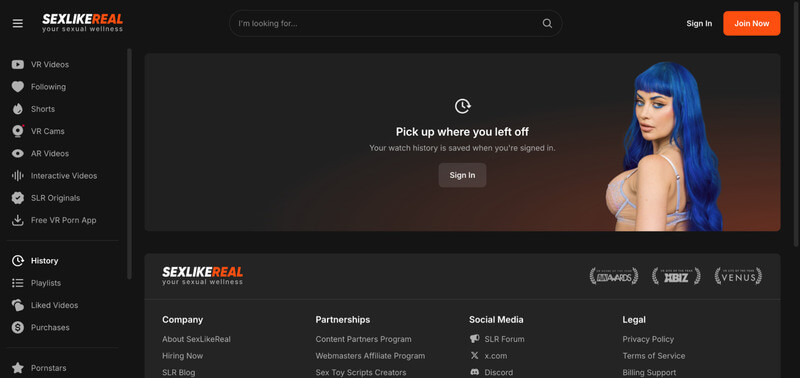Image resolution: width=800 pixels, height=378 pixels.
Task: Click the blue-haired model banner image
Action: click(x=664, y=146)
